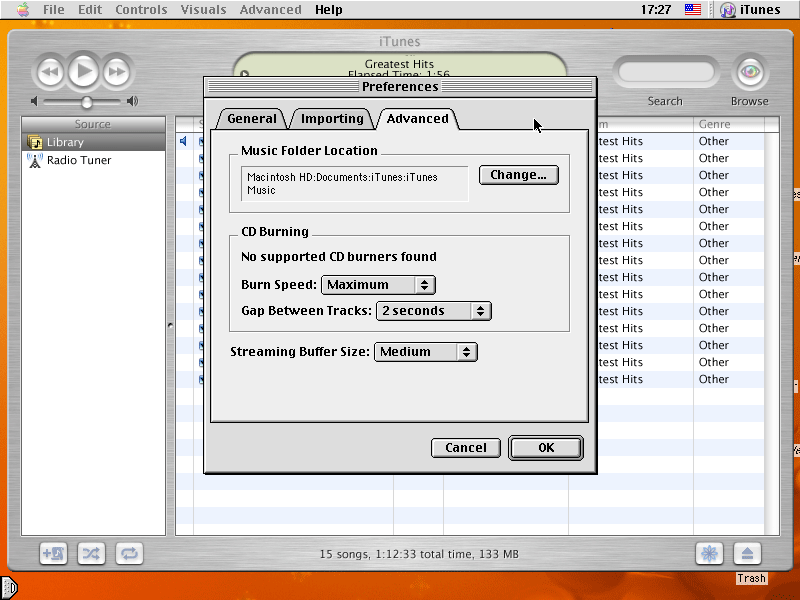Click the visual effects flower button
Screen dimensions: 800x600
click(x=709, y=554)
